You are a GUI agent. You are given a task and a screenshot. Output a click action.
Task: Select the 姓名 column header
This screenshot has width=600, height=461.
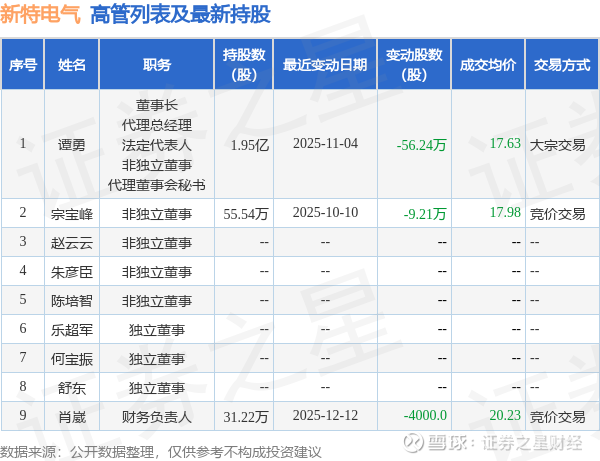(72, 65)
